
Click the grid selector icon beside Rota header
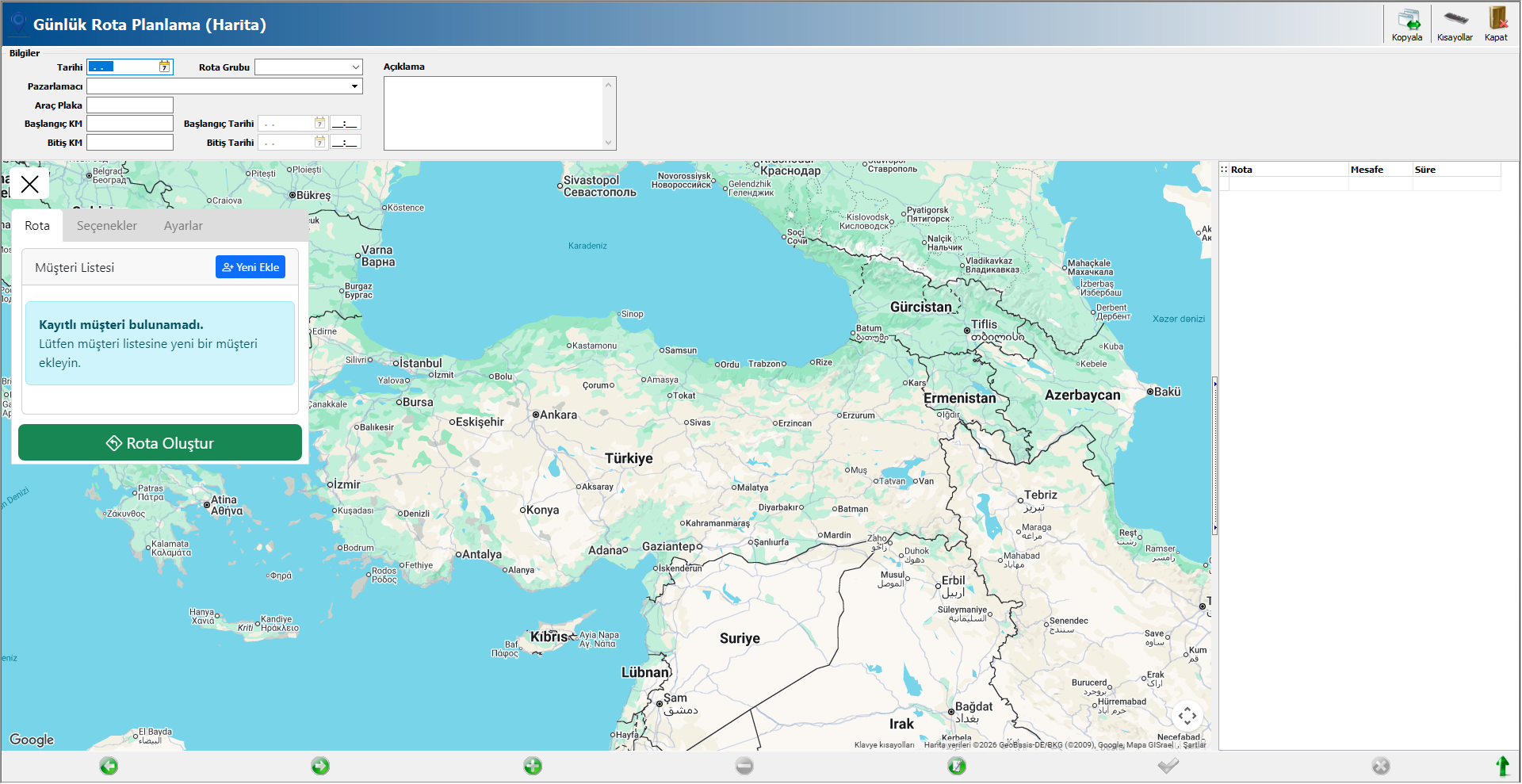1224,170
